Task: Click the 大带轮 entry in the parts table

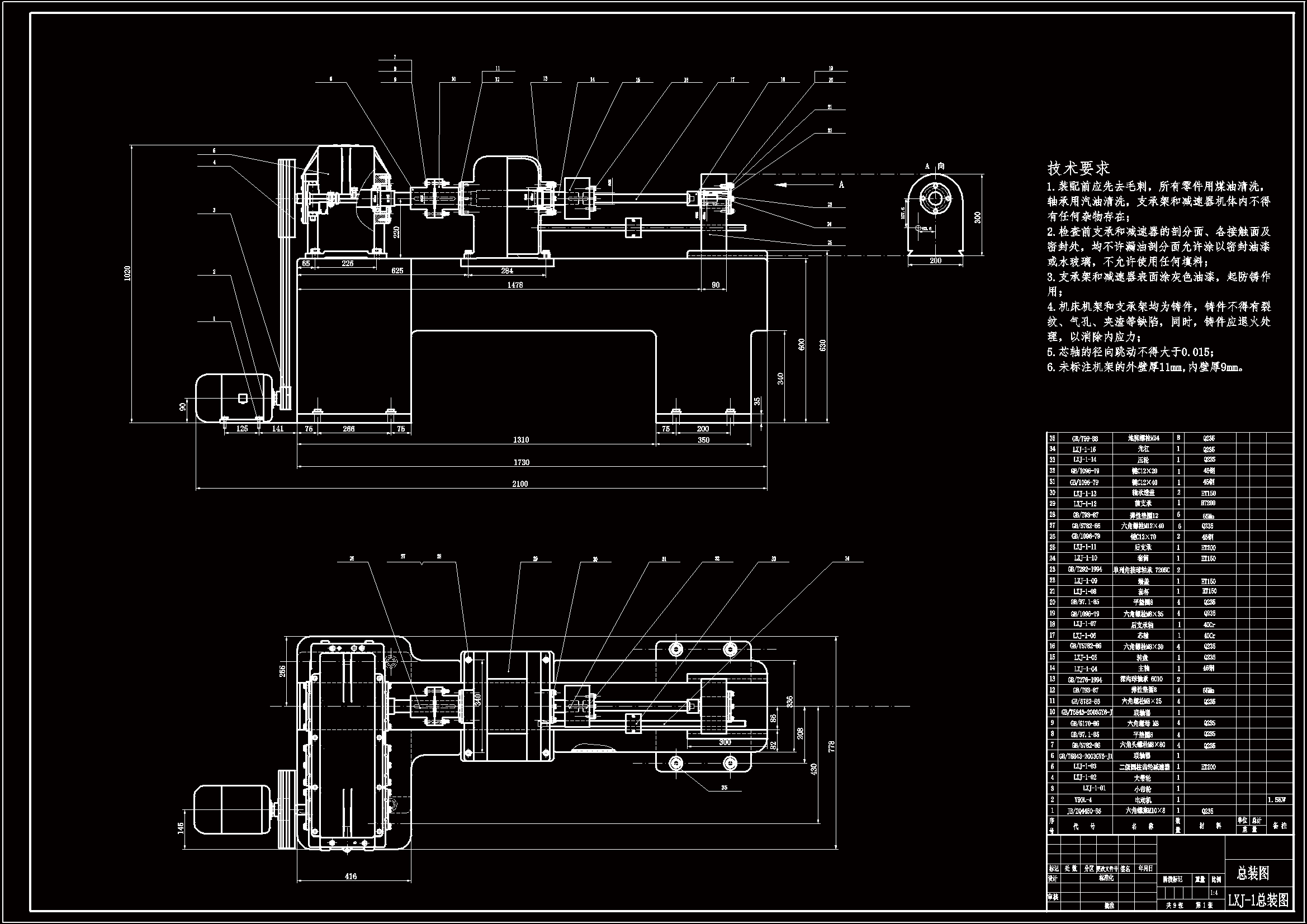Action: point(1143,778)
